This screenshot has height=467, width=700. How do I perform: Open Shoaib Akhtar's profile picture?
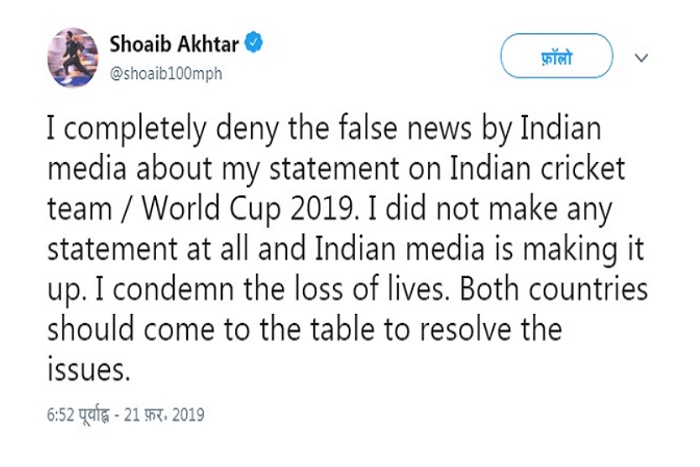tap(72, 58)
